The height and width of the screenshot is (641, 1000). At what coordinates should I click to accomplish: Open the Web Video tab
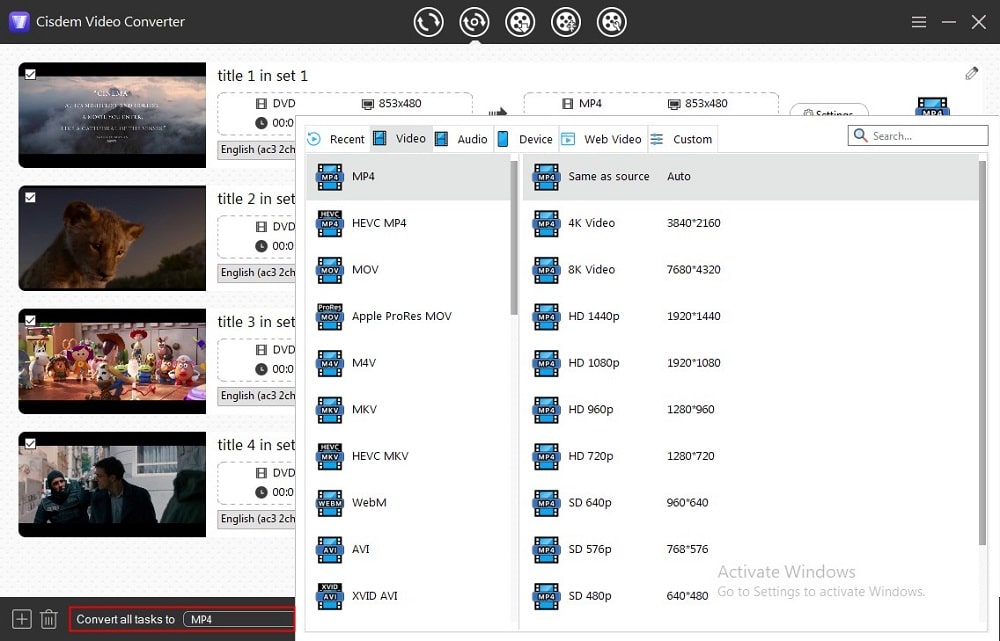601,138
